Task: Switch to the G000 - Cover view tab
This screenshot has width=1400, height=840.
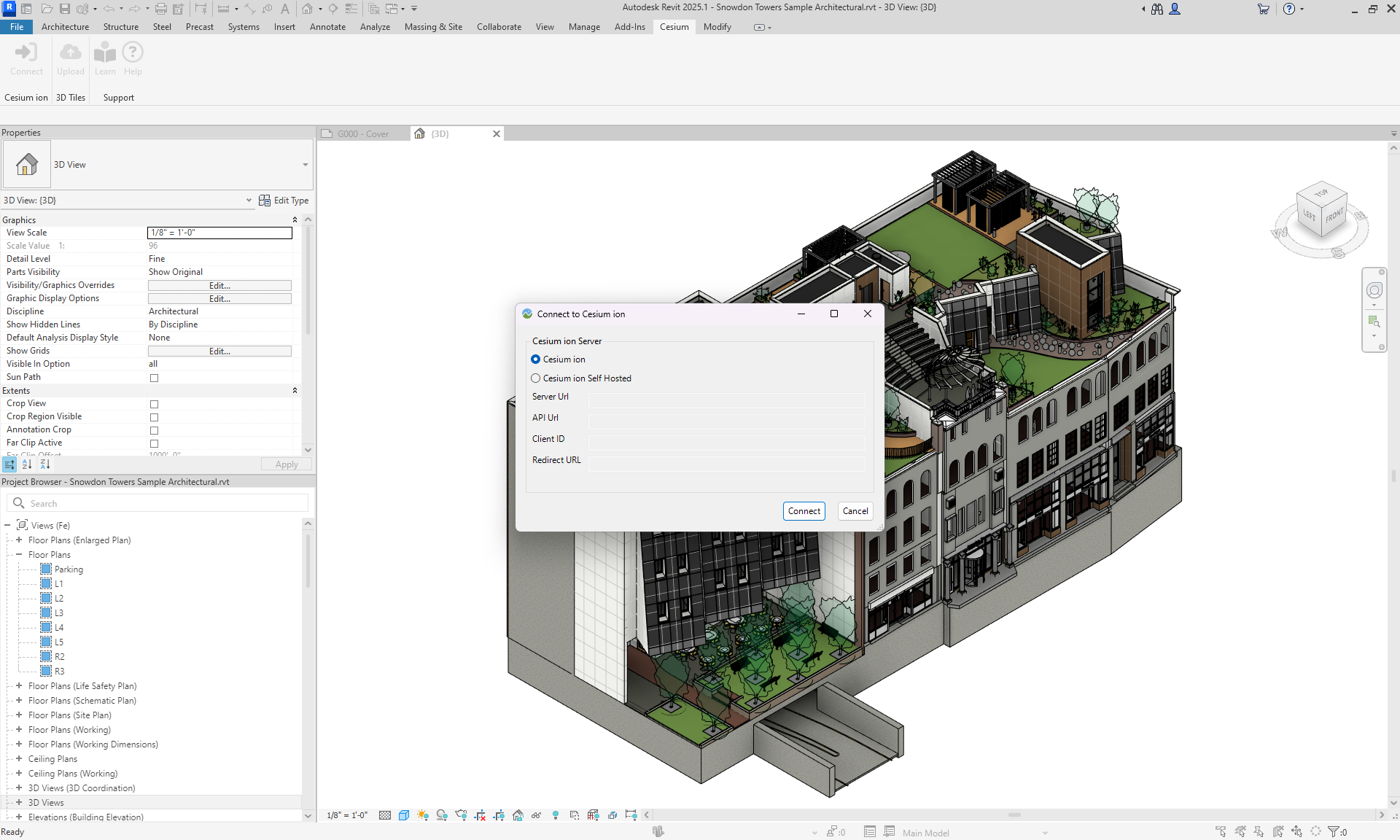Action: [364, 134]
